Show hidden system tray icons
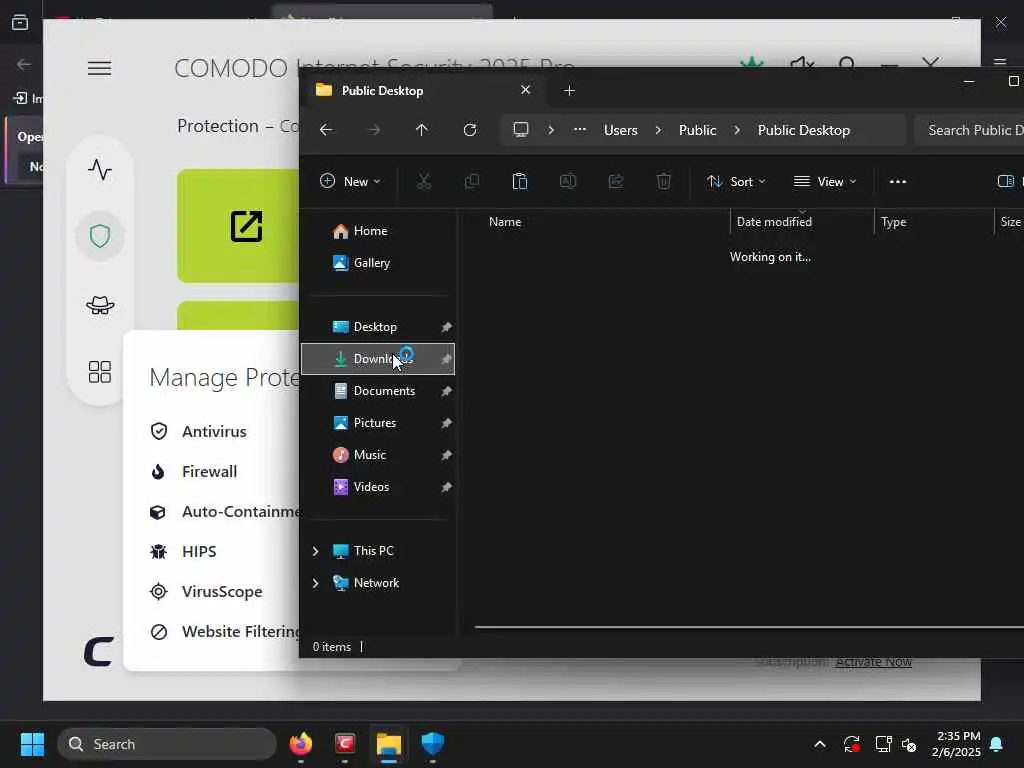 tap(820, 744)
